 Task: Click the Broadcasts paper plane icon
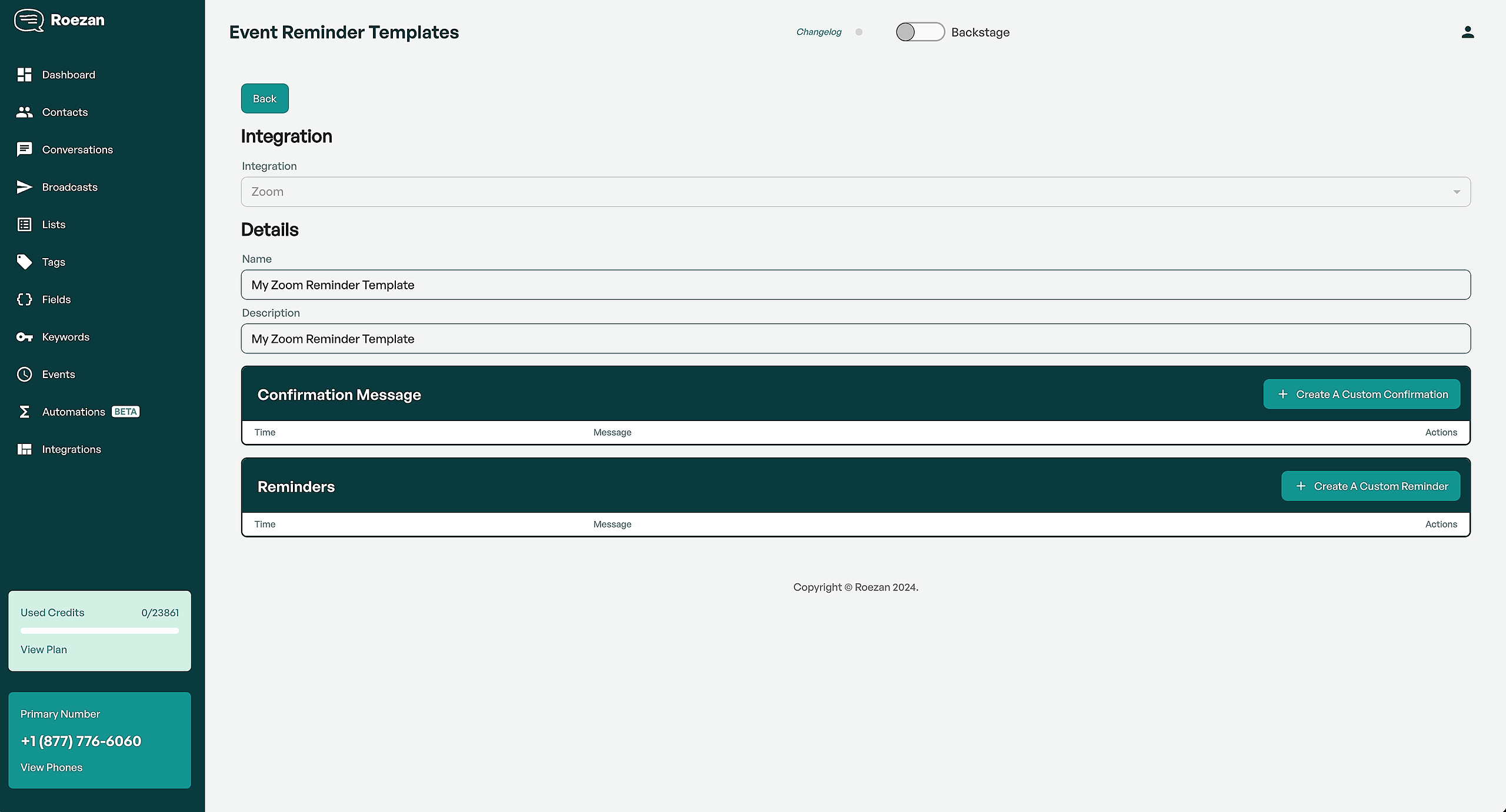tap(24, 187)
